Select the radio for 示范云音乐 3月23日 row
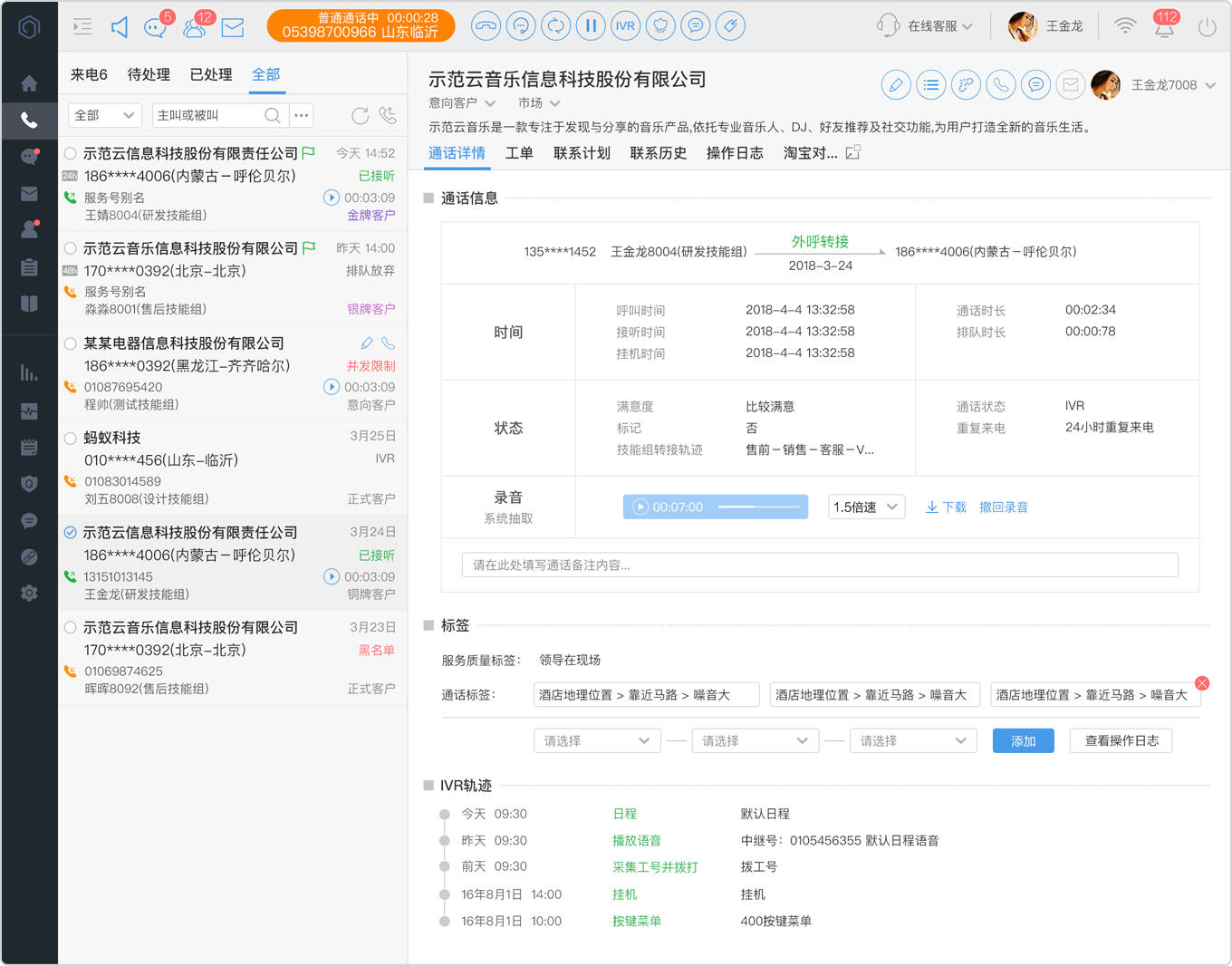The width and height of the screenshot is (1232, 966). pos(70,627)
